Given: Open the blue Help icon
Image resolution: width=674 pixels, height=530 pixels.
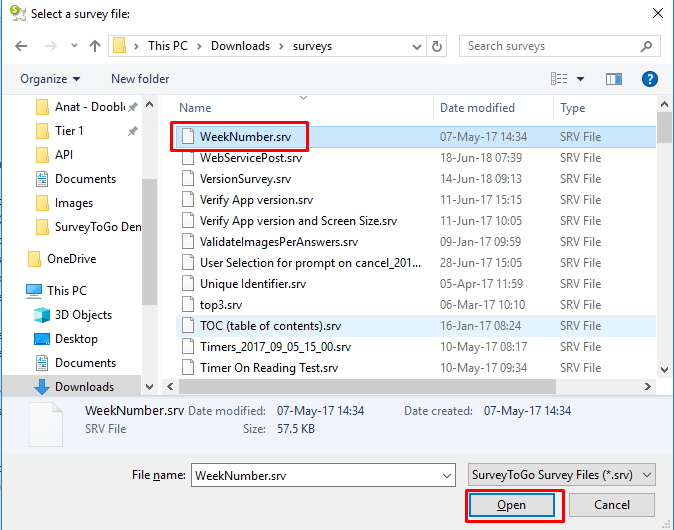Looking at the screenshot, I should point(649,79).
